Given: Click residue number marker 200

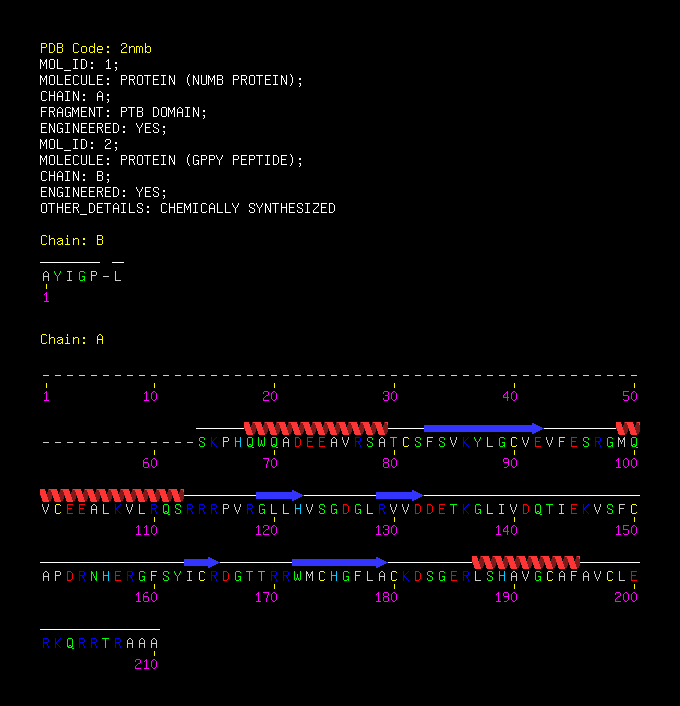Looking at the screenshot, I should pos(626,597).
